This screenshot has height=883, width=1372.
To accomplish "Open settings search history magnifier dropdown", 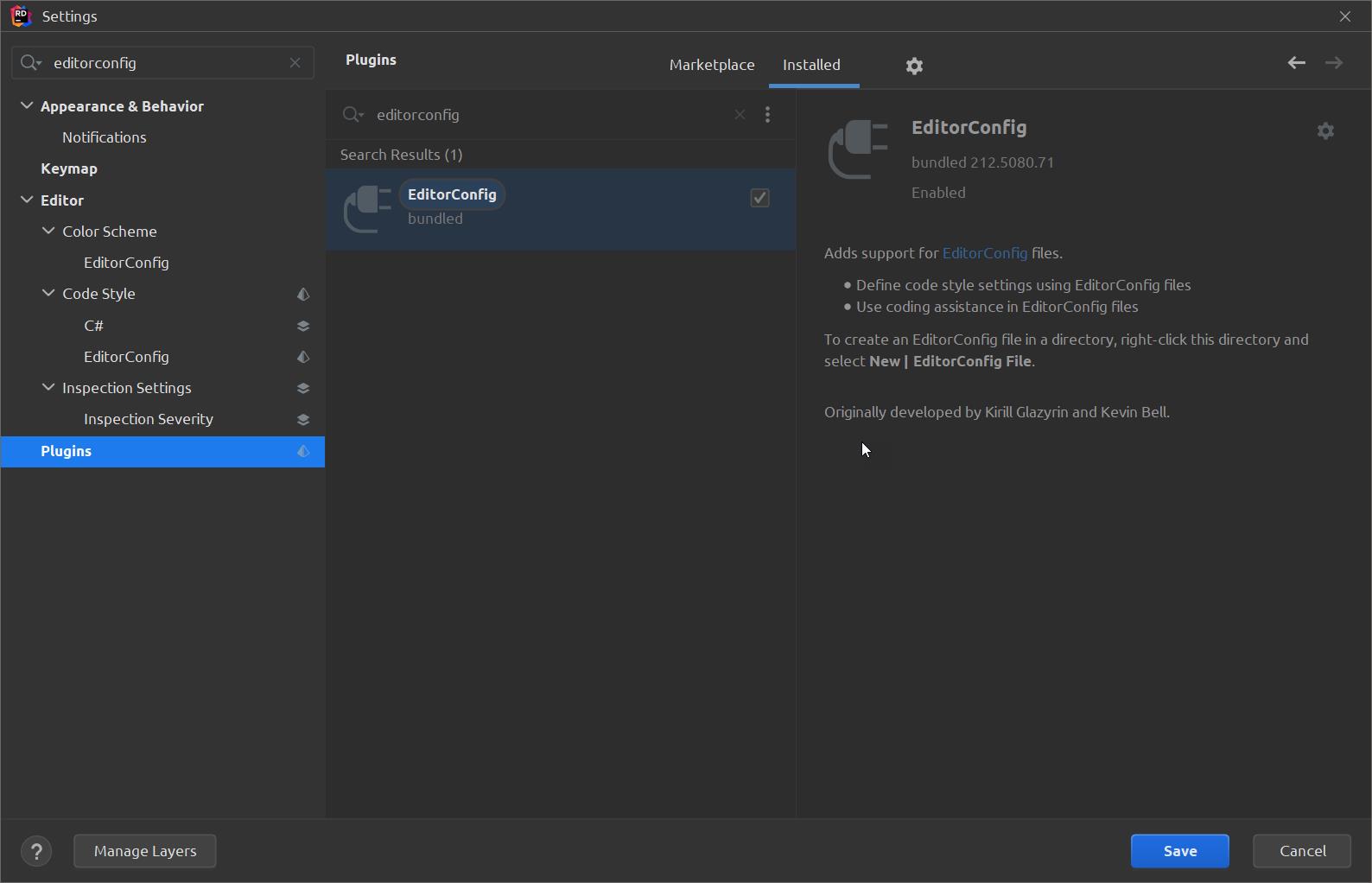I will click(x=30, y=63).
